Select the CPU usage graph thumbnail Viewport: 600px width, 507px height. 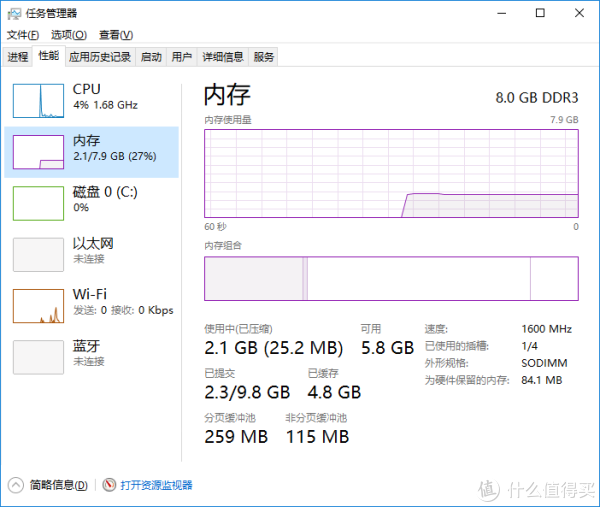pos(38,101)
